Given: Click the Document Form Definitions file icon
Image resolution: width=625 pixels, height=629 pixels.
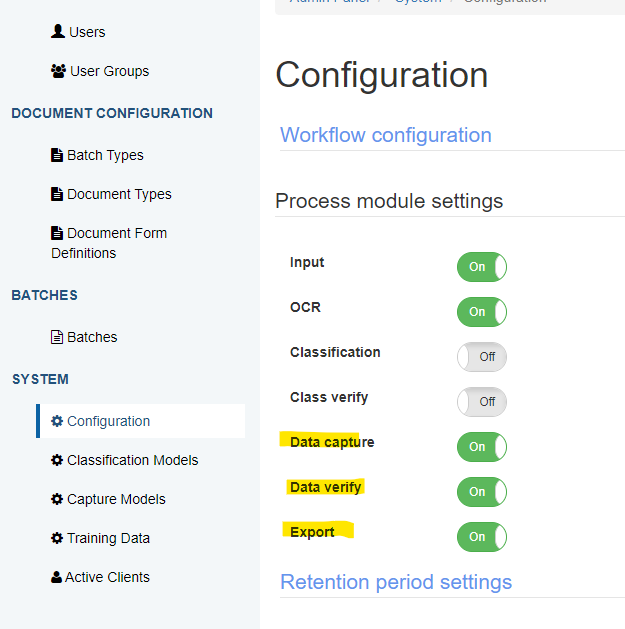Looking at the screenshot, I should [57, 233].
